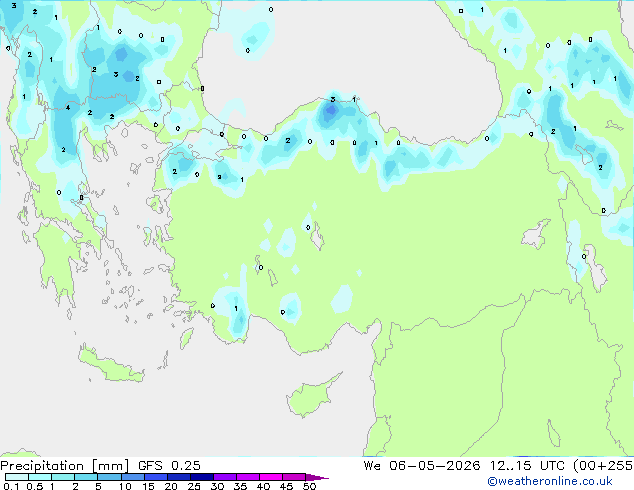Select legend swatch between 10 and 15
Screen dimensions: 634x490
click(x=133, y=477)
